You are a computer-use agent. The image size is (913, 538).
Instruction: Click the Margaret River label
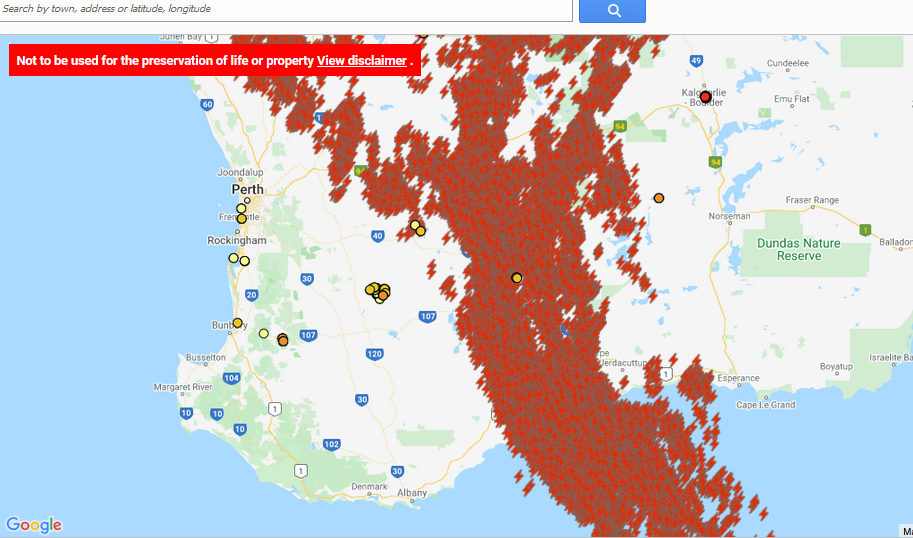[183, 387]
